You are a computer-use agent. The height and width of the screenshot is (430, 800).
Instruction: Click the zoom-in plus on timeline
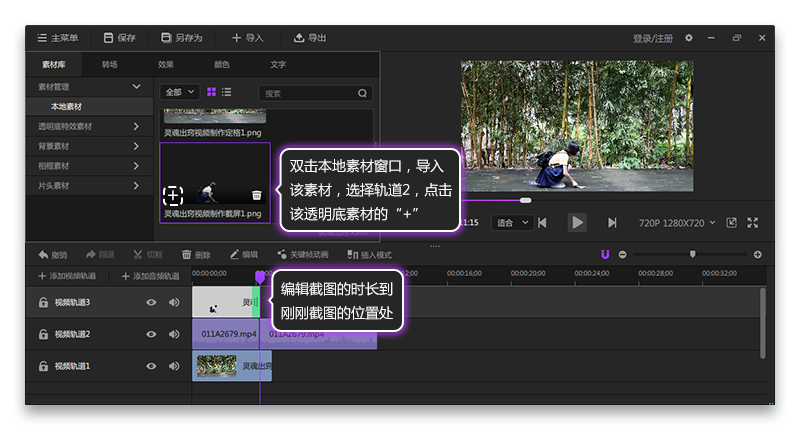click(757, 254)
